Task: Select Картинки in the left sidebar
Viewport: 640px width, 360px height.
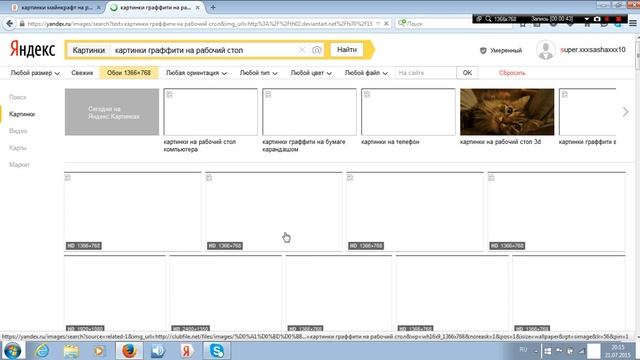Action: [x=22, y=114]
